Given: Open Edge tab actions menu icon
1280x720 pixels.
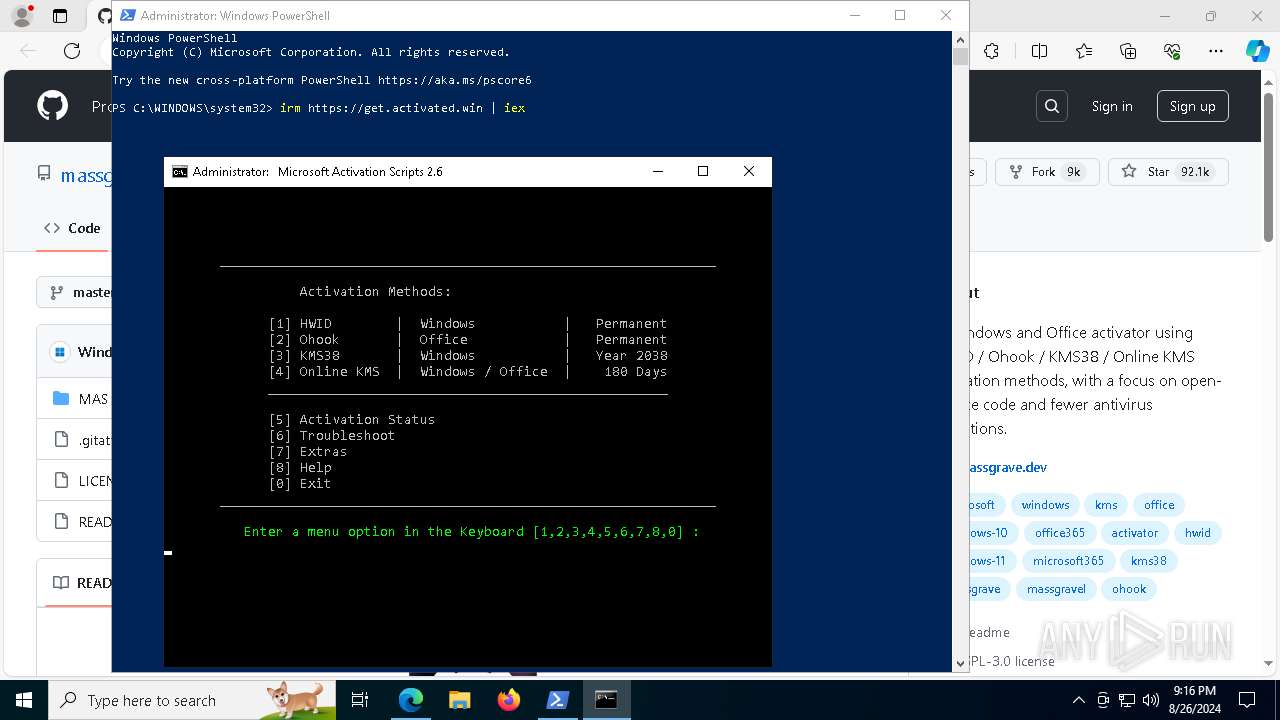Looking at the screenshot, I should [x=60, y=16].
